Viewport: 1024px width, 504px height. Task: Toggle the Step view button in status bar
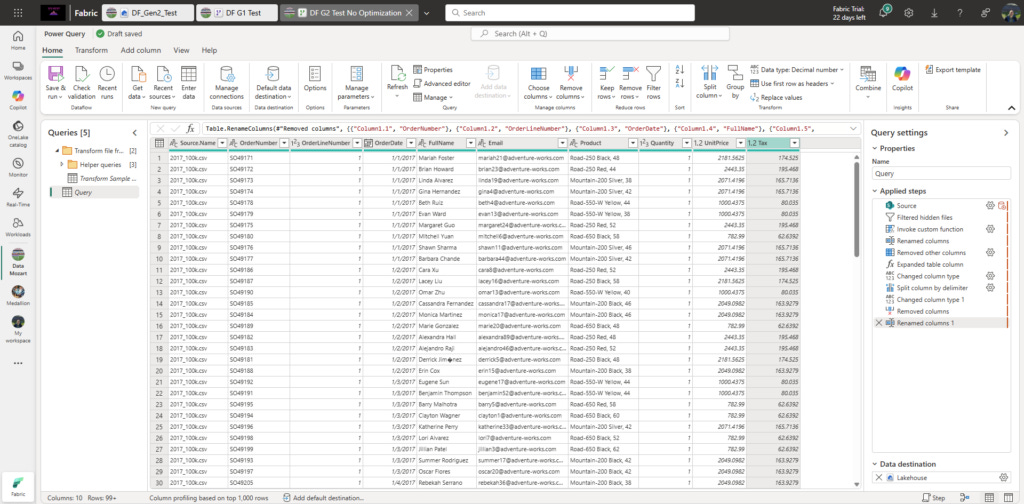tap(933, 497)
